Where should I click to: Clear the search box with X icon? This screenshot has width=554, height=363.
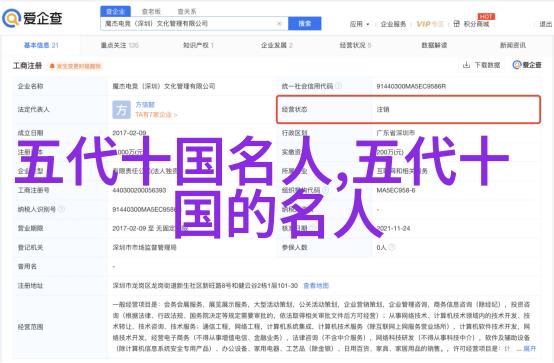279,24
